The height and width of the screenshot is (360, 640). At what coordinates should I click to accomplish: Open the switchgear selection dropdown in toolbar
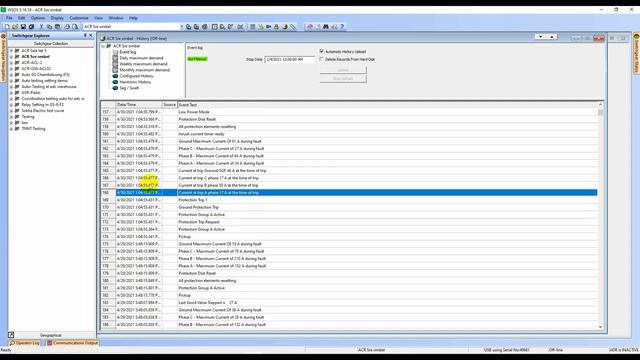pos(182,27)
